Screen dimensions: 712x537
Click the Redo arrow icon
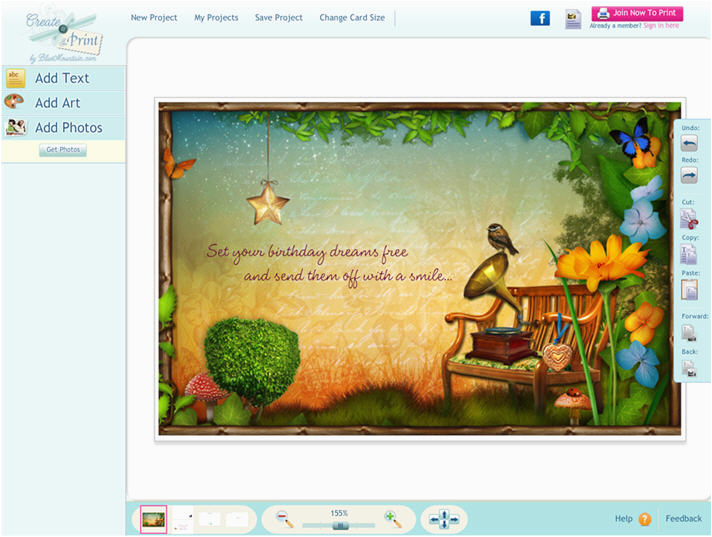[x=689, y=175]
